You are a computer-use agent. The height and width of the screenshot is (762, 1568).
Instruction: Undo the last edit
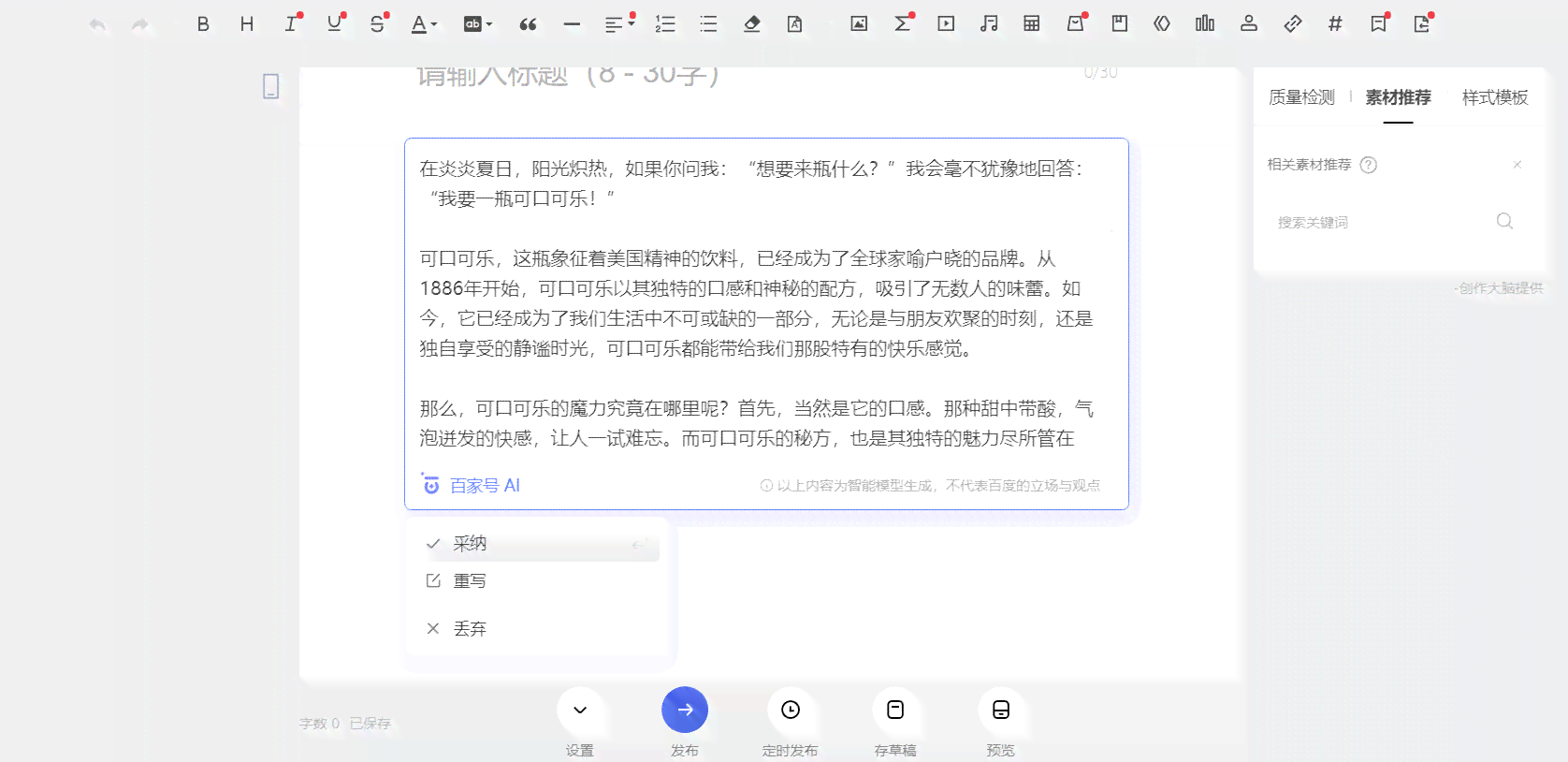tap(97, 24)
